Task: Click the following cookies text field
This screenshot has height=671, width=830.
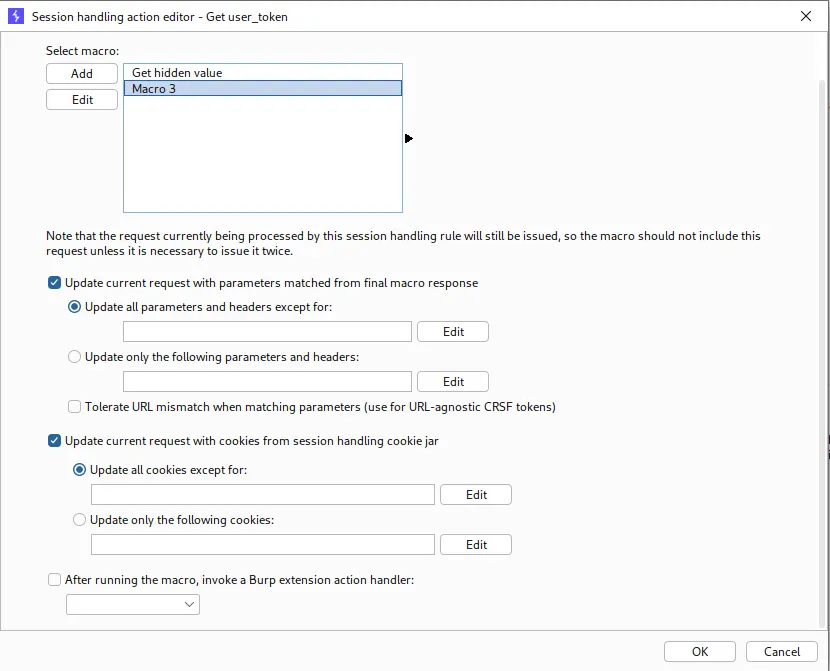Action: point(263,545)
